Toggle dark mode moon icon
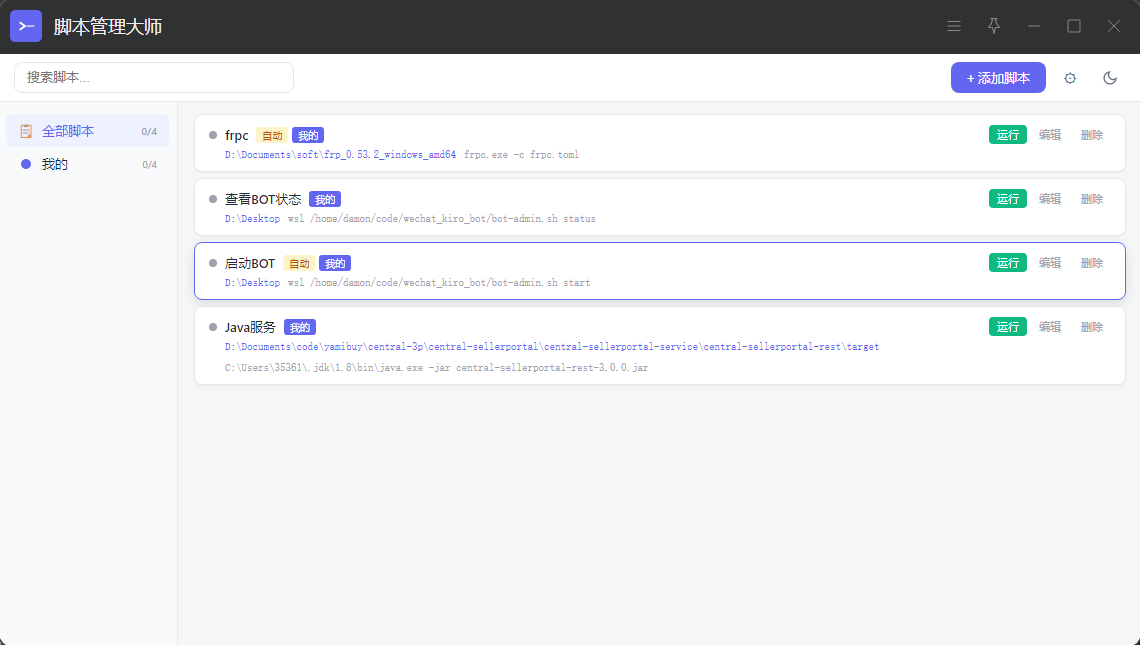The image size is (1140, 645). pos(1110,78)
